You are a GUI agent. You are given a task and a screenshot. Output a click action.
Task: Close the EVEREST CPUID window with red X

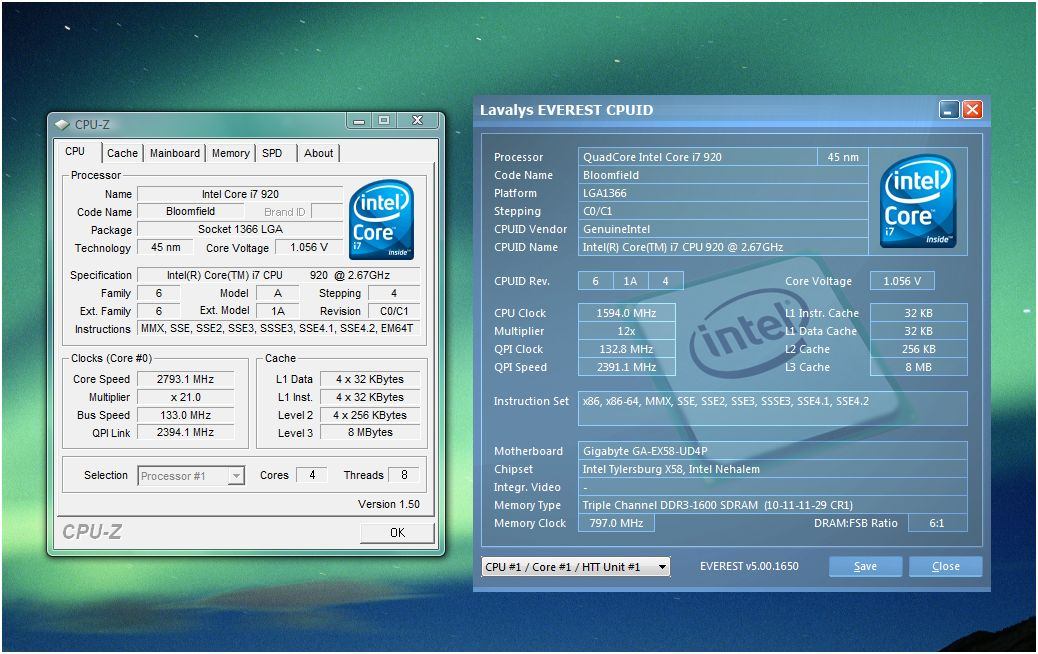point(972,110)
